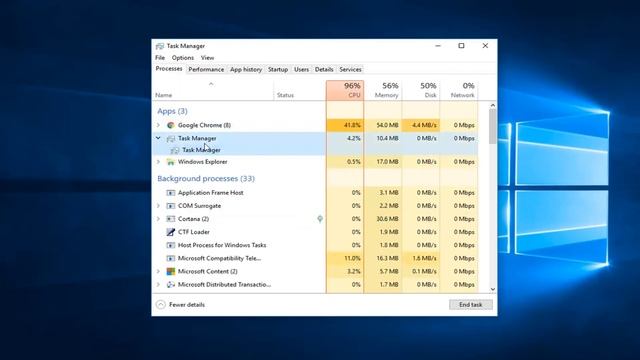
Task: Click the Google Chrome app icon
Action: tap(171, 125)
